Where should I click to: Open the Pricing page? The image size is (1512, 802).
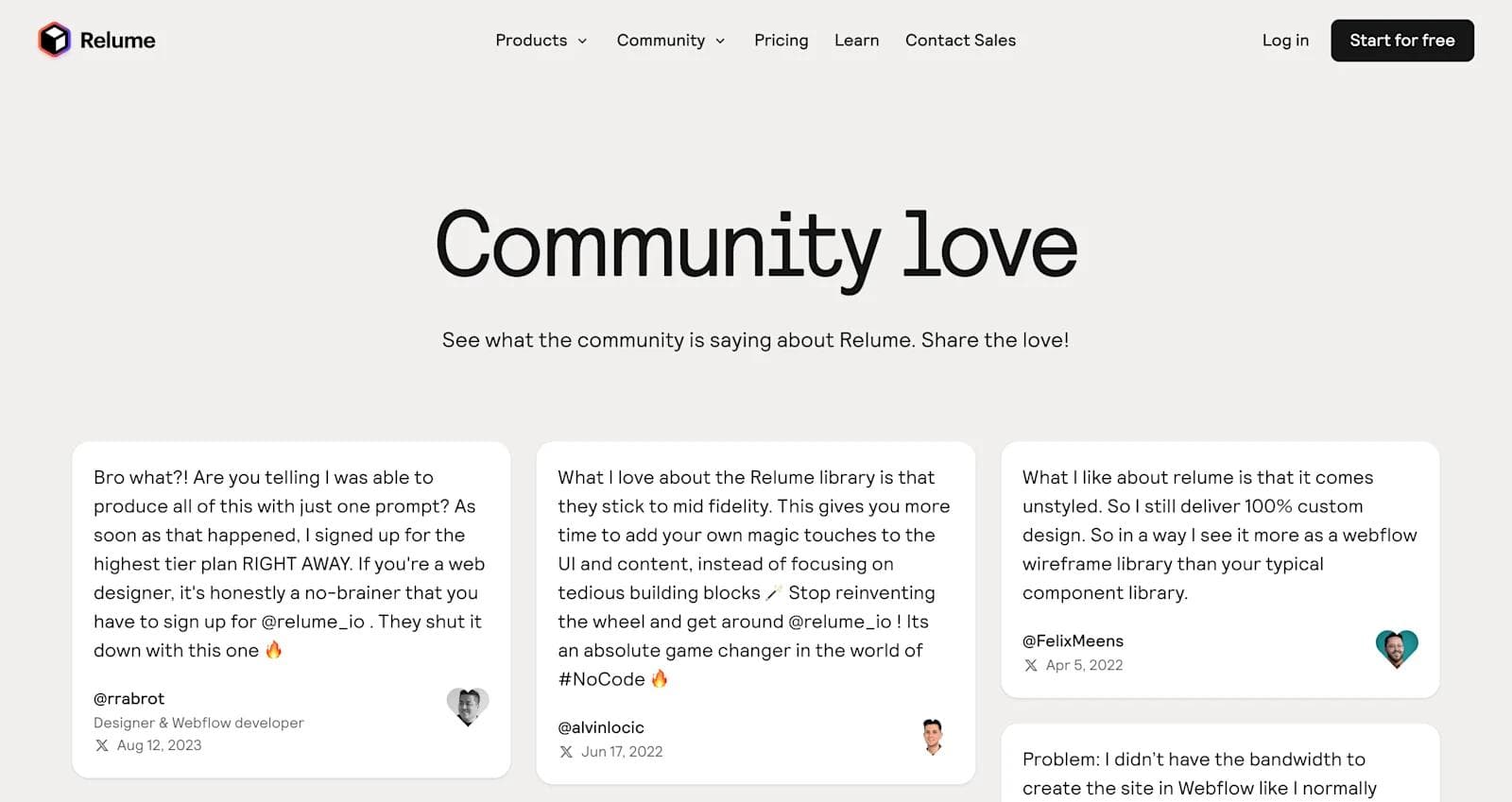tap(781, 41)
